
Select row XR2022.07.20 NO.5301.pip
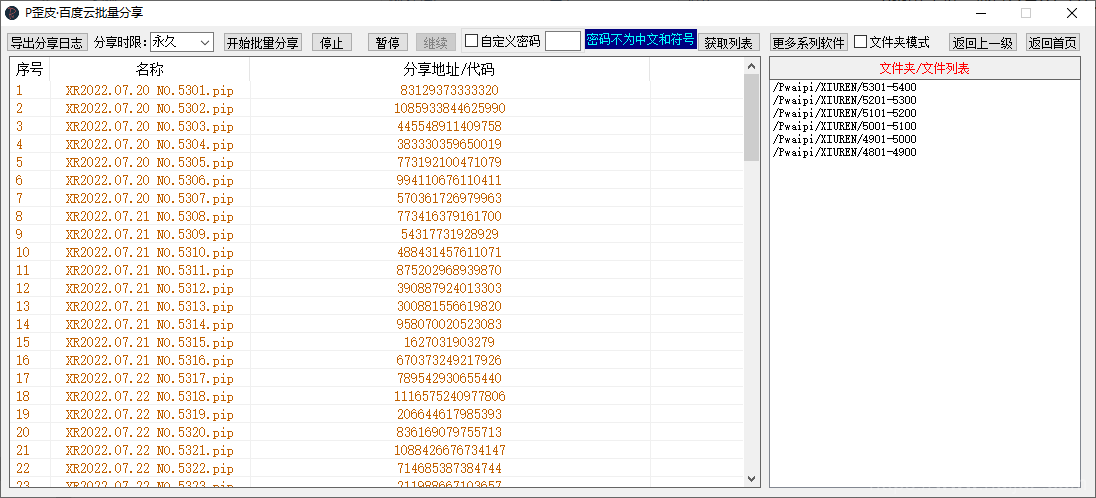[377, 90]
